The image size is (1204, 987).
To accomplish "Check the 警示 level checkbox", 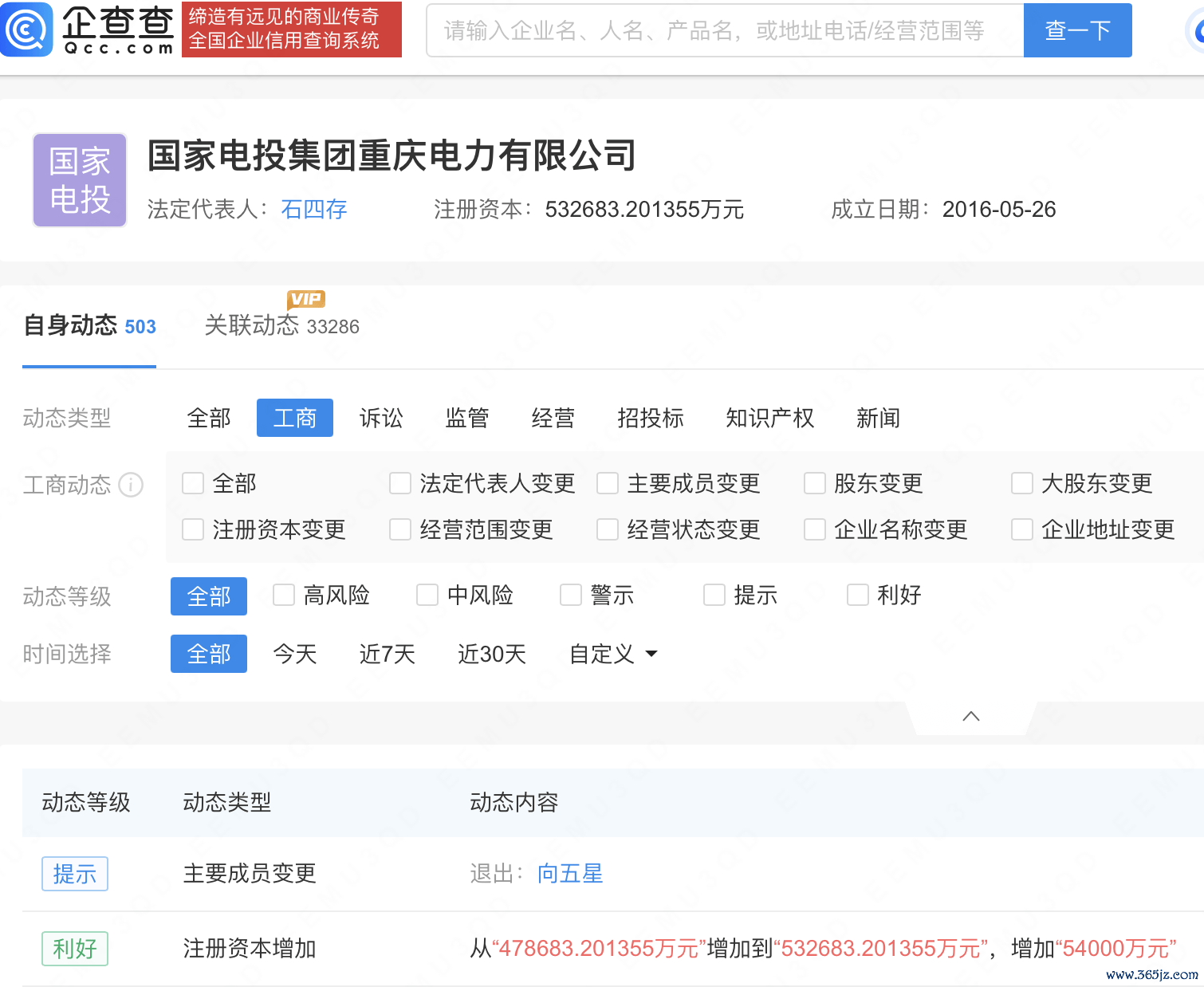I will pyautogui.click(x=571, y=595).
